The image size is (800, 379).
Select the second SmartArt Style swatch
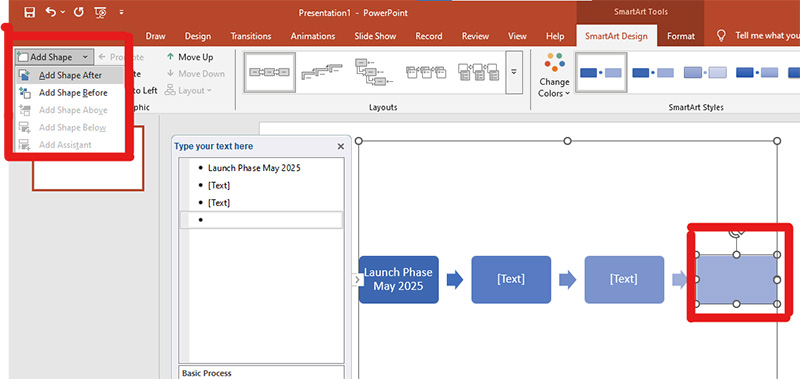pos(653,72)
